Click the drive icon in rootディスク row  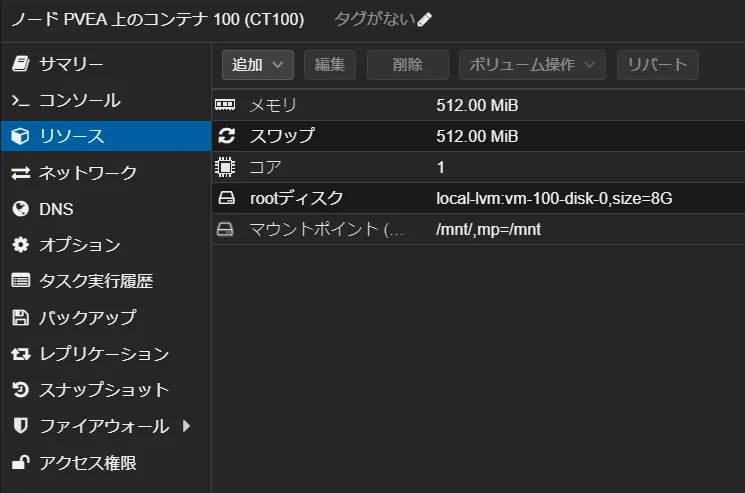coord(226,198)
